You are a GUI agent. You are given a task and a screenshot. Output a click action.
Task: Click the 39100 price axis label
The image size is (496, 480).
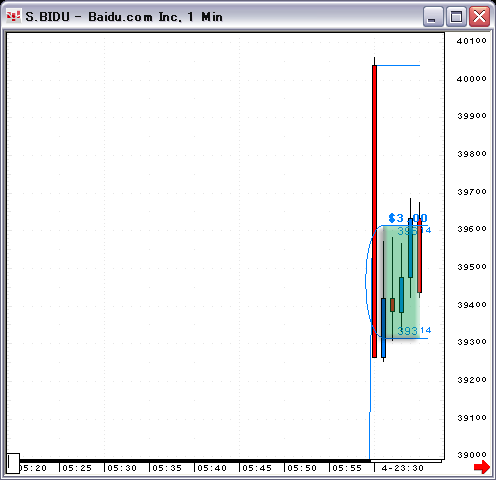(x=471, y=418)
